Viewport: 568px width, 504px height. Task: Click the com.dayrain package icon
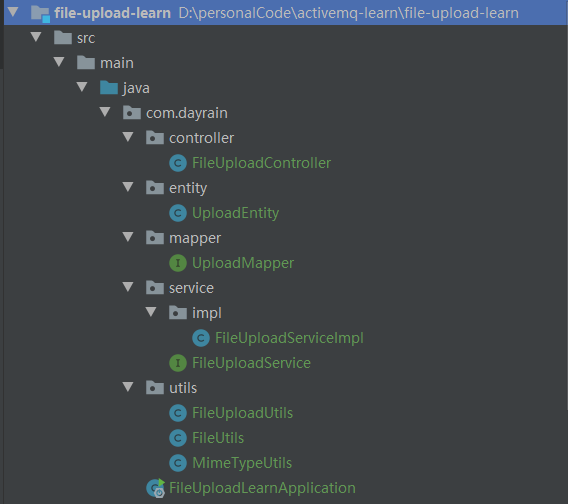[x=132, y=113]
